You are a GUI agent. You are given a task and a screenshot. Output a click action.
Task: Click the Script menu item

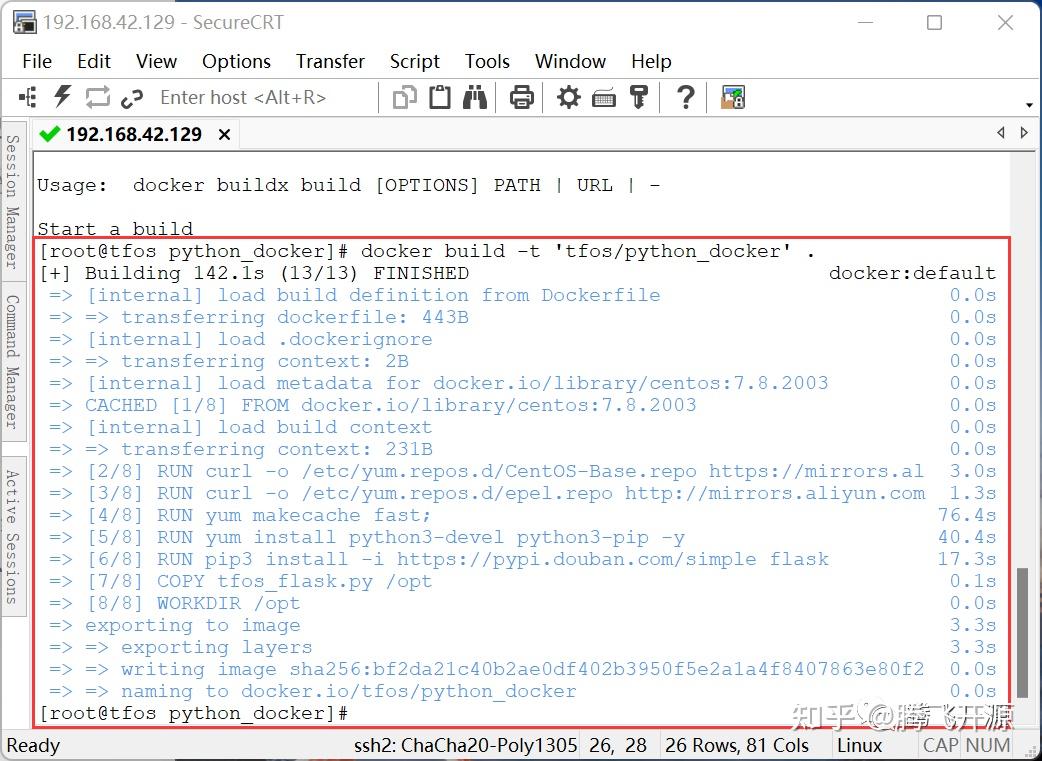(415, 61)
